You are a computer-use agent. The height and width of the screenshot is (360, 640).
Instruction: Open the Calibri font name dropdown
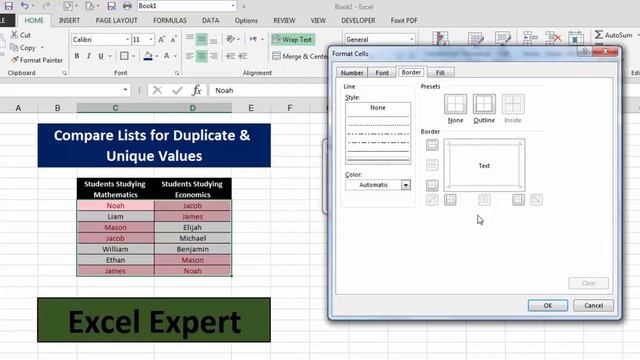[127, 40]
